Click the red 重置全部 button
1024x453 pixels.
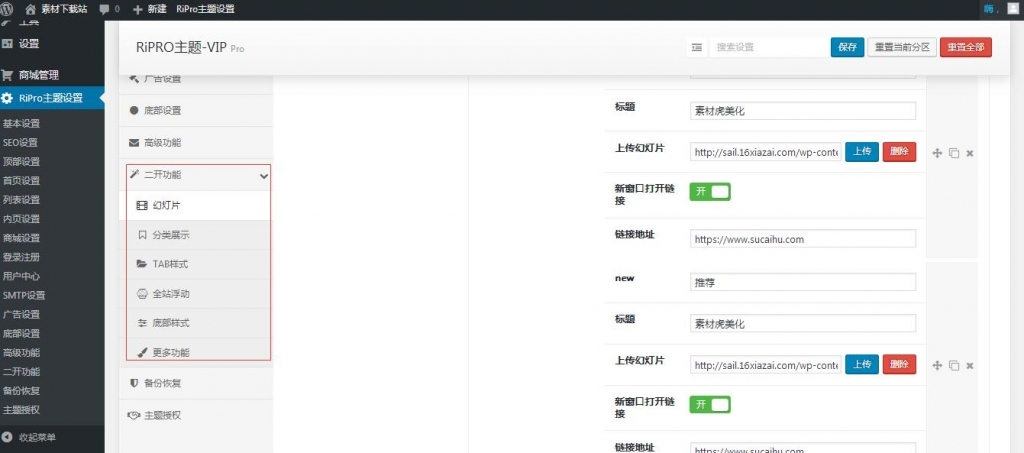point(965,47)
